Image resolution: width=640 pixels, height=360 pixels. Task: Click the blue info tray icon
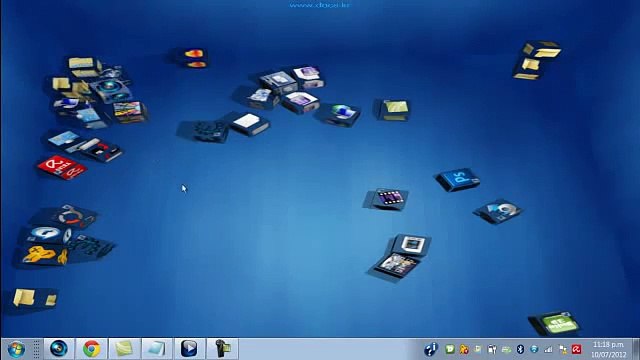click(431, 349)
